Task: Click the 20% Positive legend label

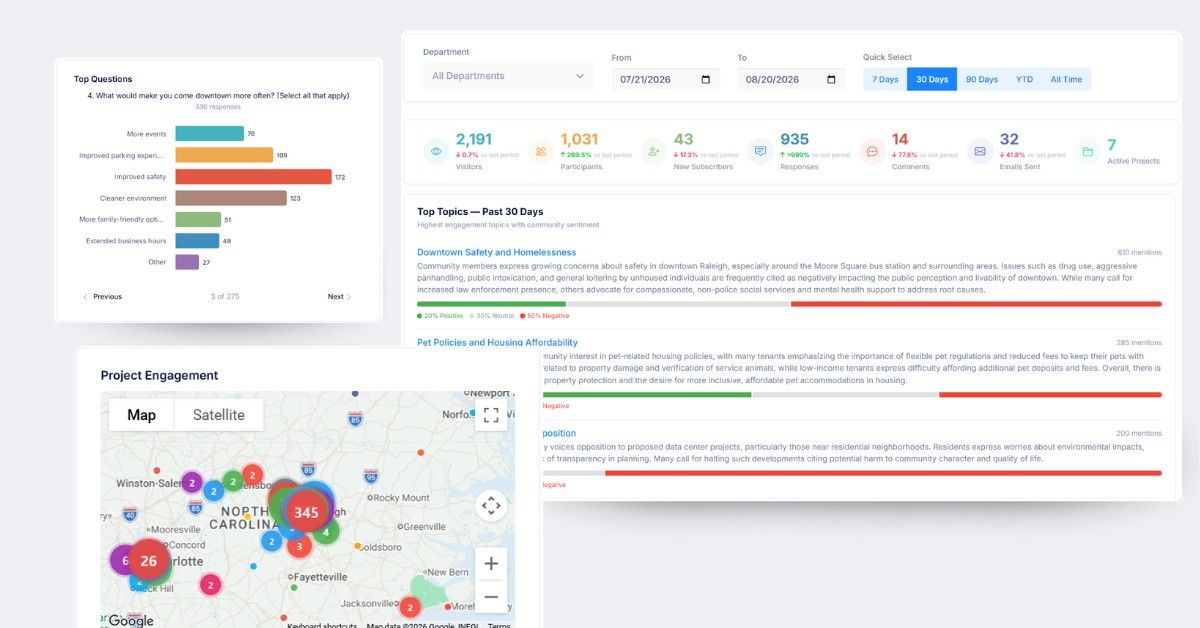Action: pyautogui.click(x=440, y=316)
